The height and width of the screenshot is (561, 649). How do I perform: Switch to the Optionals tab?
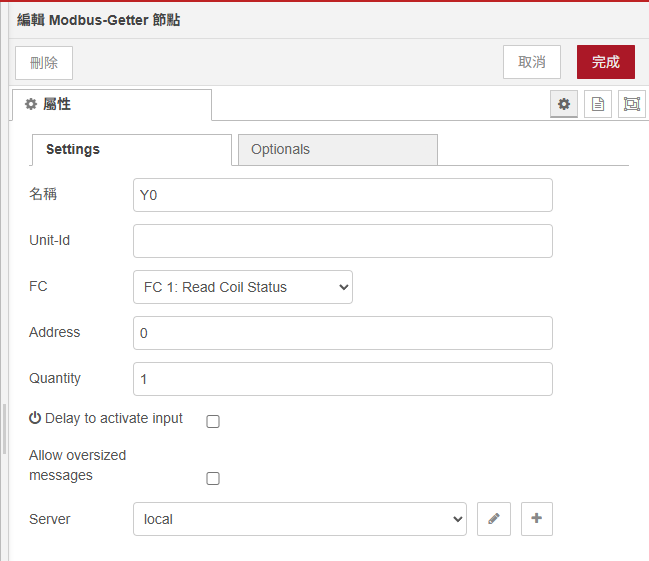tap(337, 150)
